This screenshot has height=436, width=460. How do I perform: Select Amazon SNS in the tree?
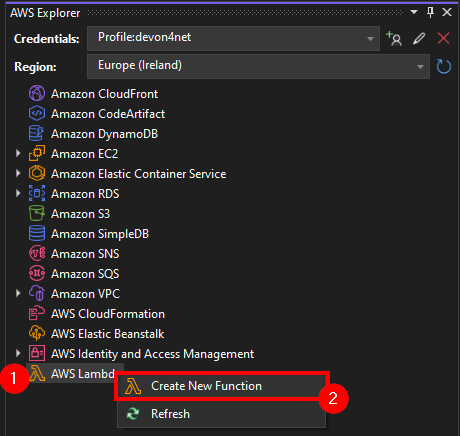(85, 254)
